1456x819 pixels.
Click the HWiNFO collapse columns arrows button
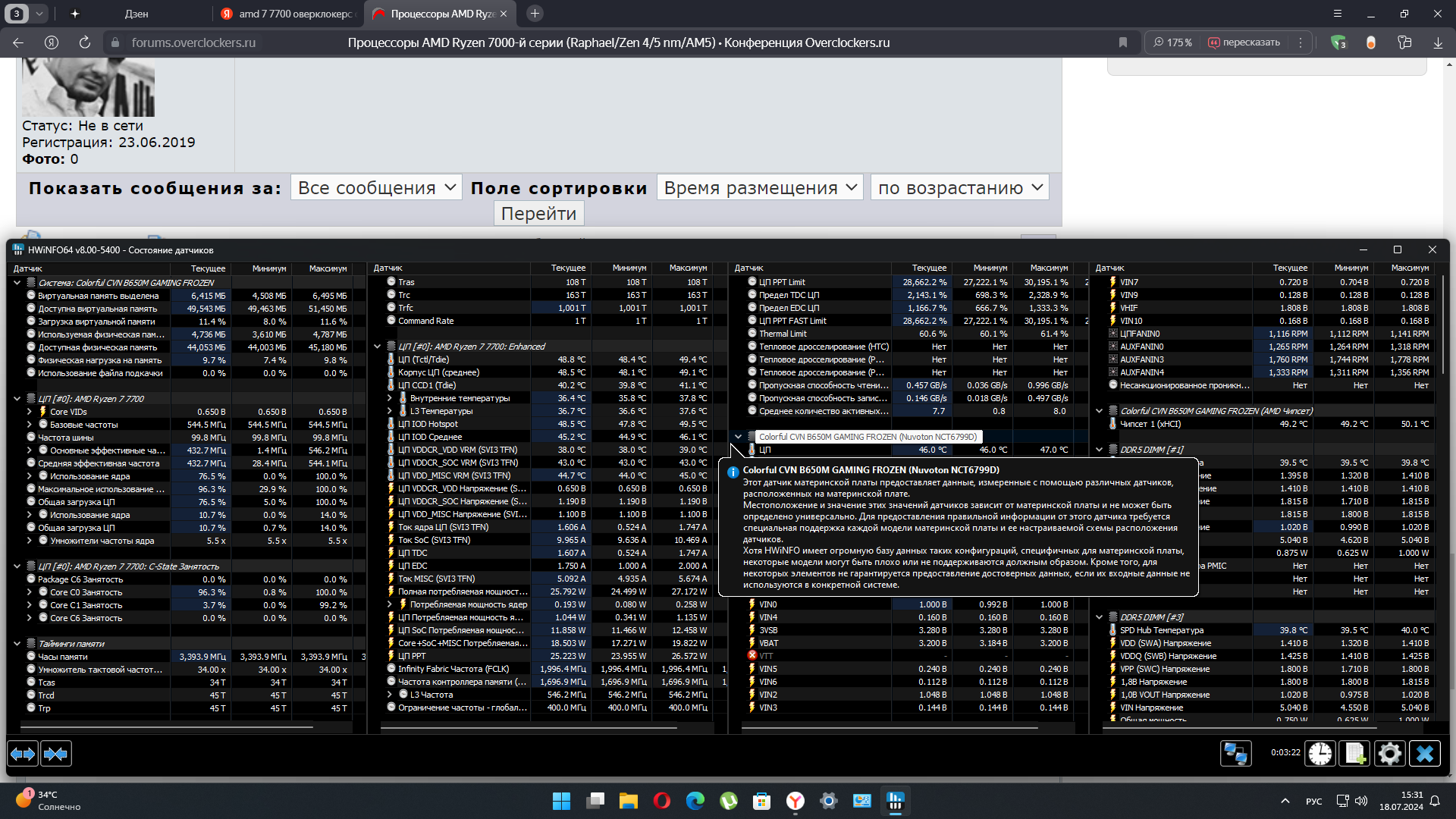(x=56, y=754)
